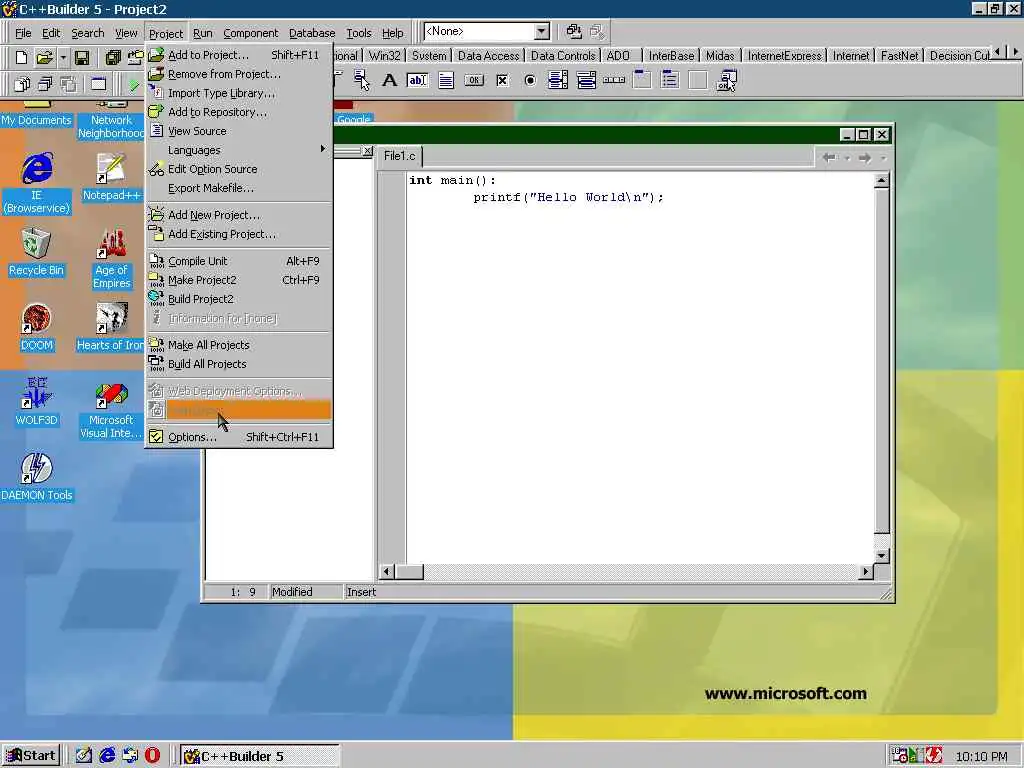Expand the Open file history dropdown arrow
The width and height of the screenshot is (1024, 768).
(x=63, y=57)
